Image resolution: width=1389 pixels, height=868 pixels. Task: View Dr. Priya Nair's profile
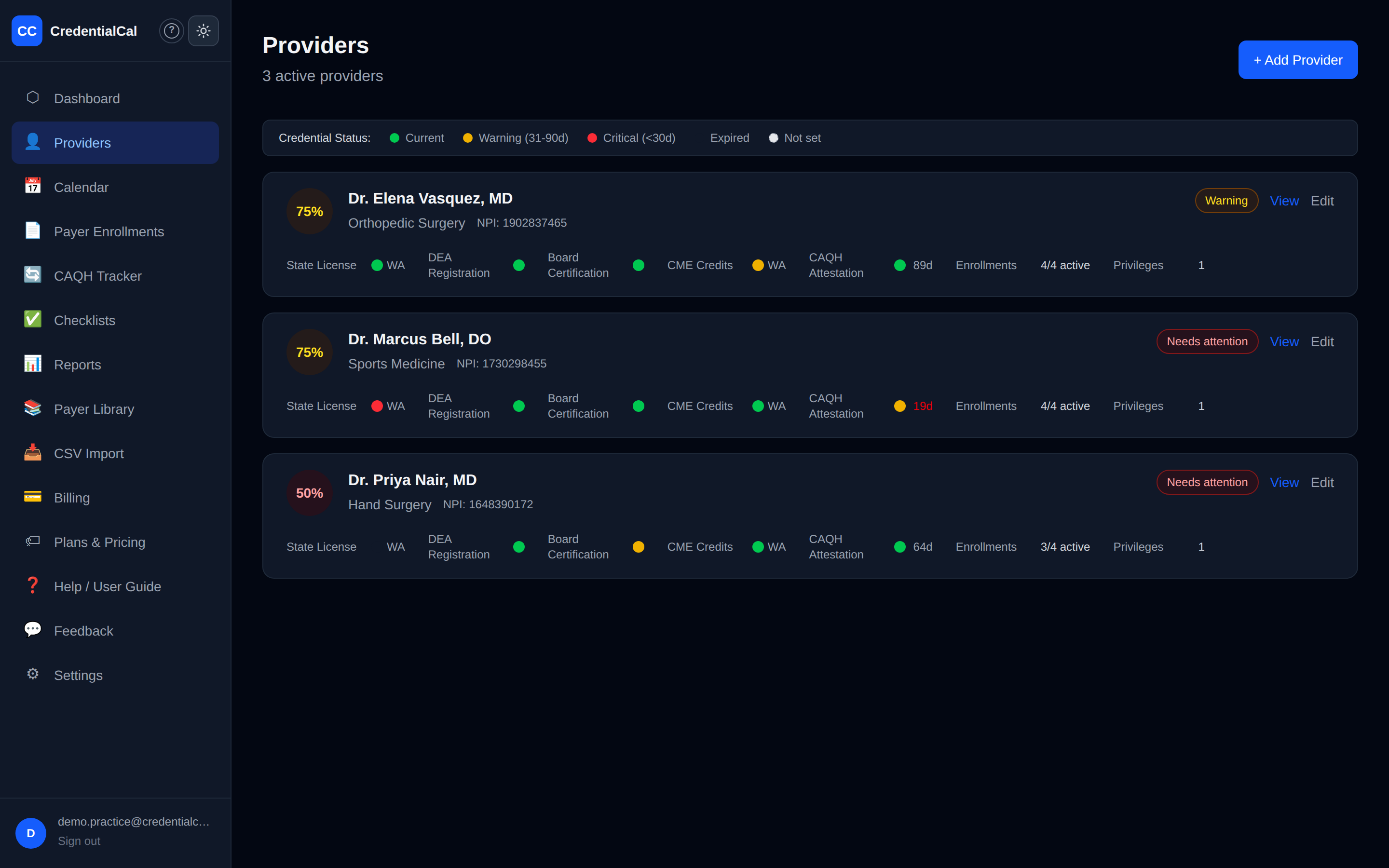[x=1284, y=482]
